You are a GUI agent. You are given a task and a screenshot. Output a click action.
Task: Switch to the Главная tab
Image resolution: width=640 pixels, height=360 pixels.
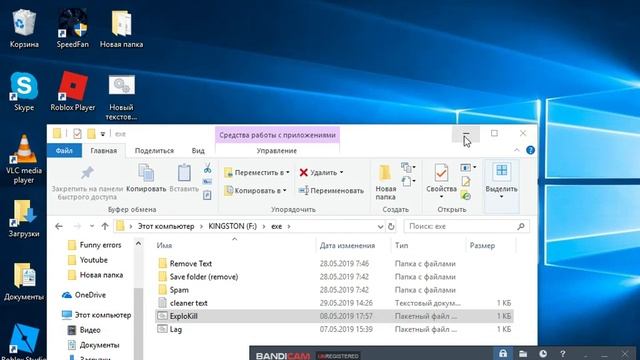pyautogui.click(x=104, y=151)
